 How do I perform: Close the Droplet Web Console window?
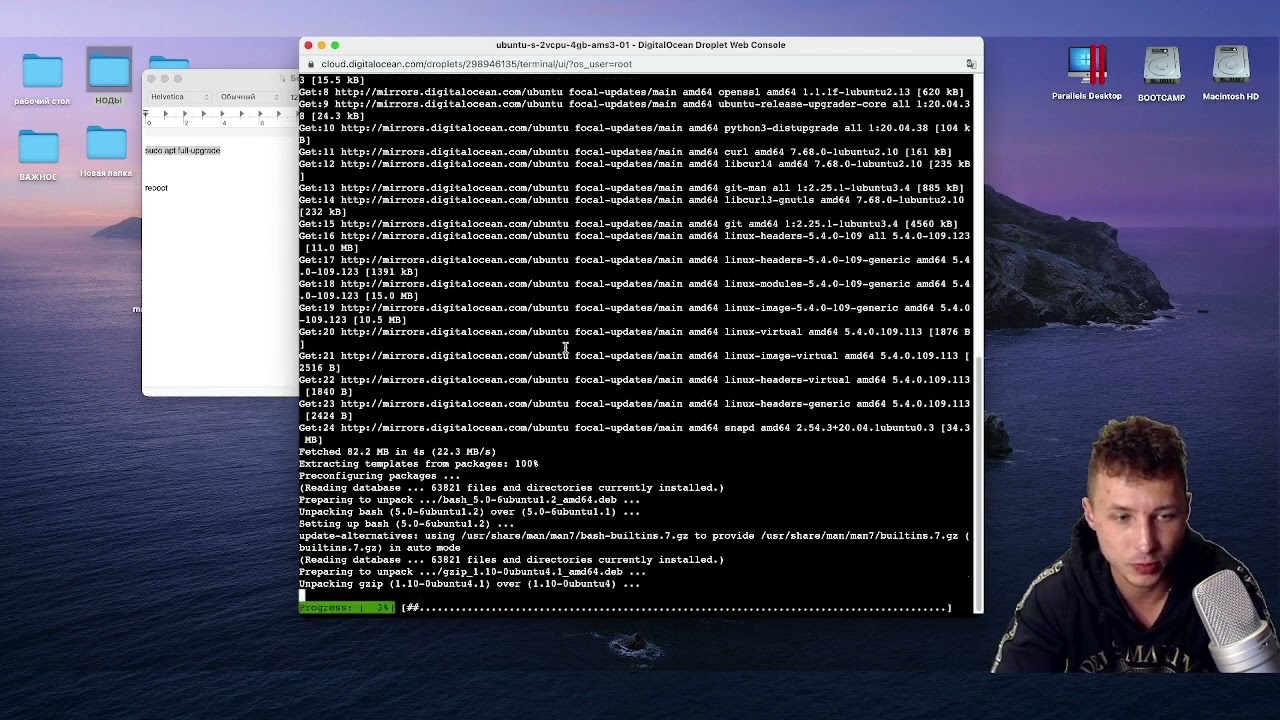(x=308, y=45)
